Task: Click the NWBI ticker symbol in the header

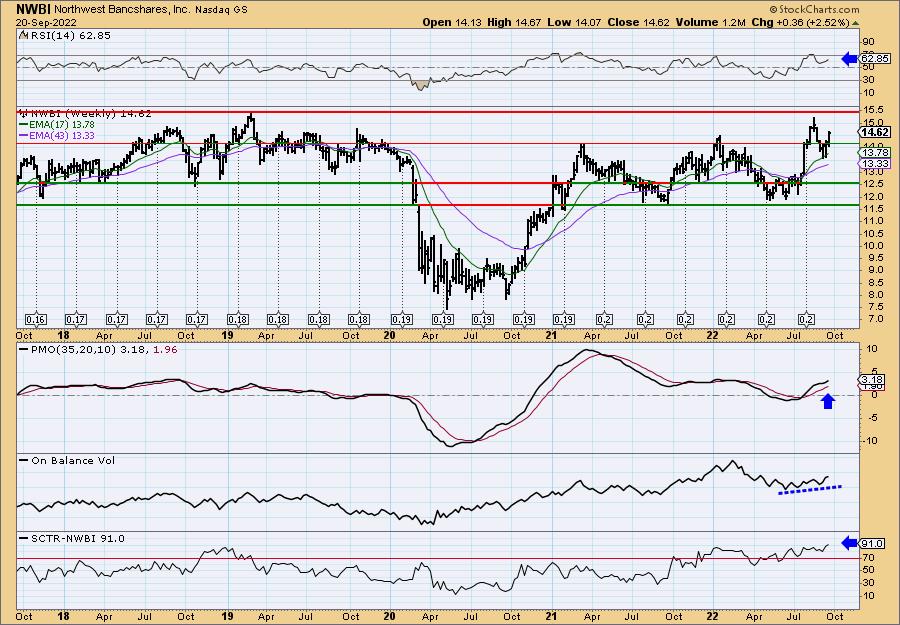Action: point(33,9)
